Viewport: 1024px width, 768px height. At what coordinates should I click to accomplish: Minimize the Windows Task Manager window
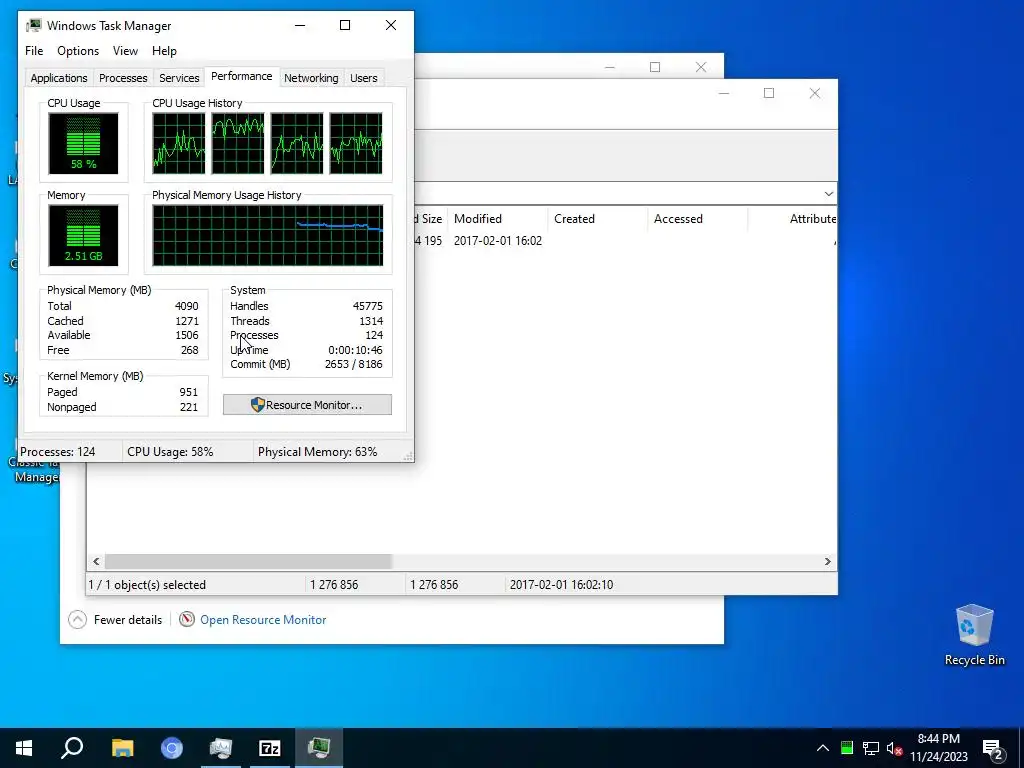[300, 25]
